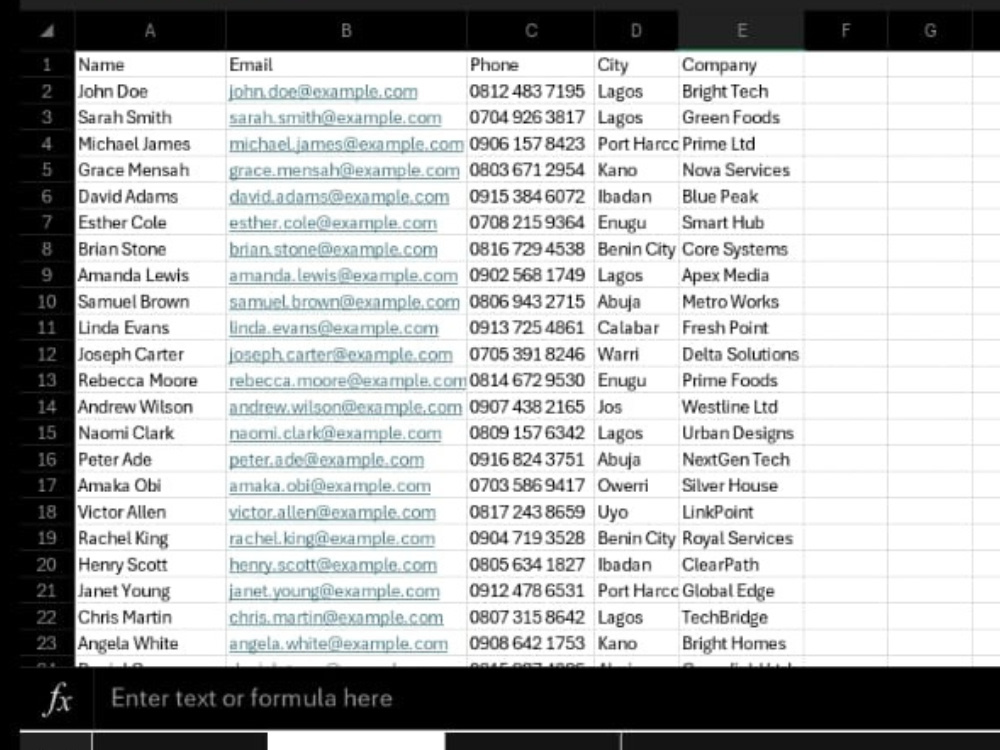Screen dimensions: 1000x750
Task: Open grace.mensah@example.com email link
Action: click(x=344, y=170)
